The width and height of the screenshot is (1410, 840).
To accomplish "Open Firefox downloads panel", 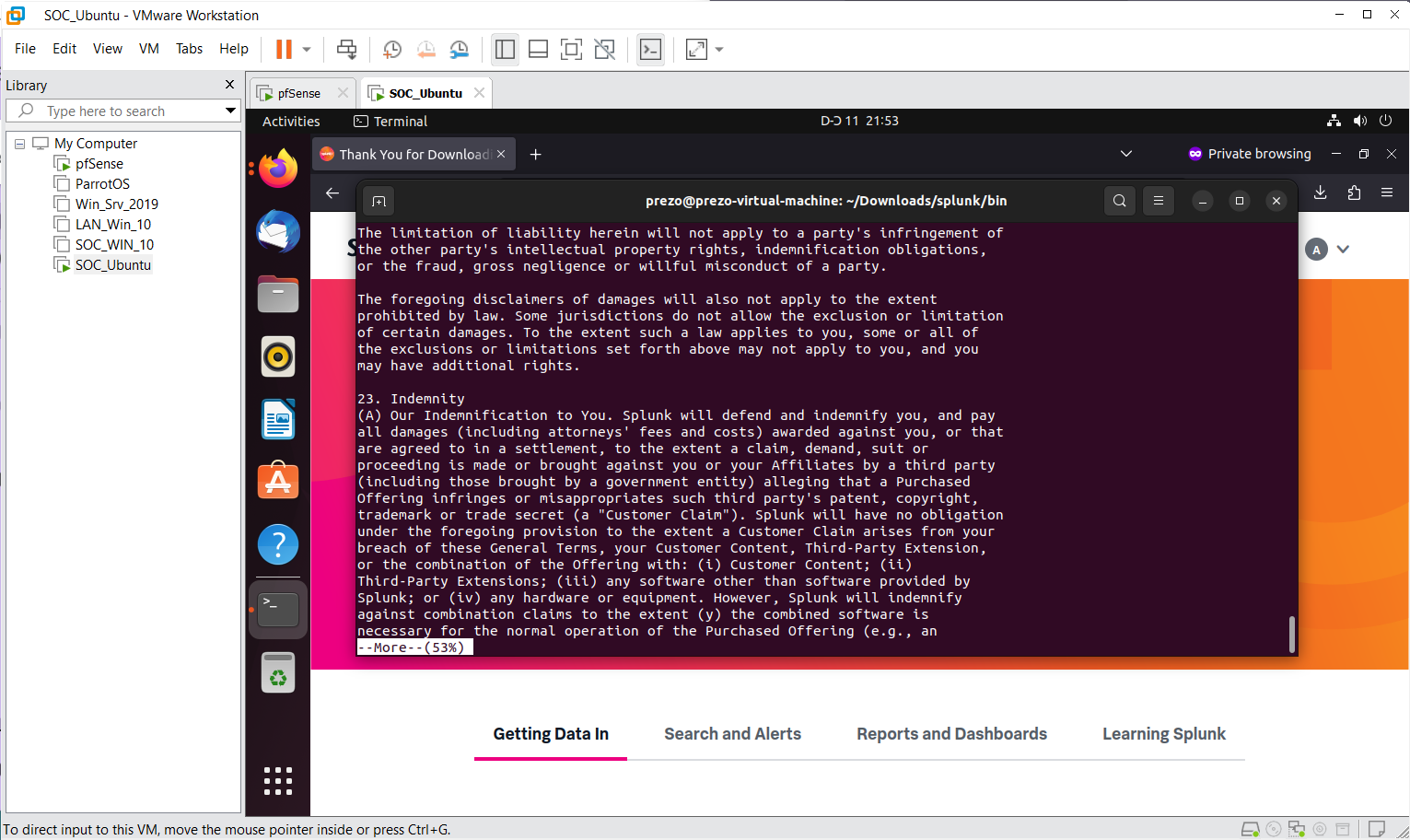I will click(1320, 192).
